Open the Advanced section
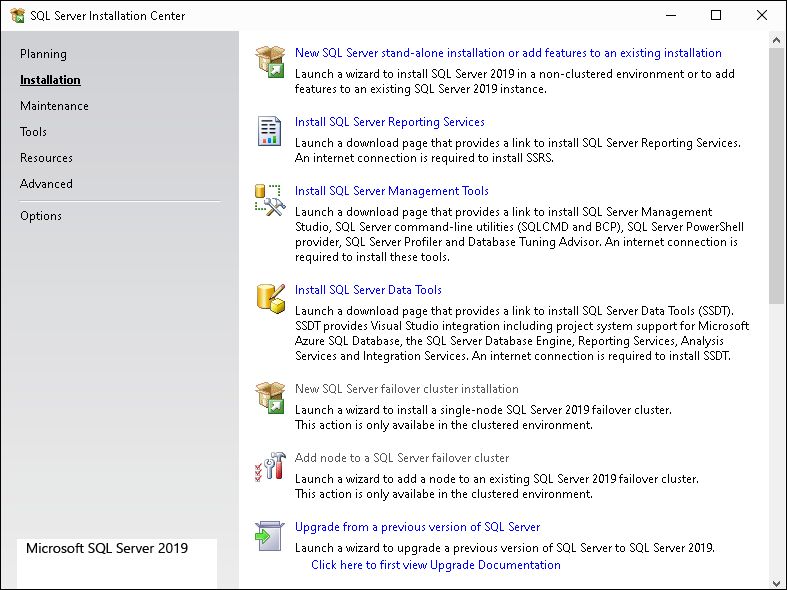 click(x=46, y=184)
